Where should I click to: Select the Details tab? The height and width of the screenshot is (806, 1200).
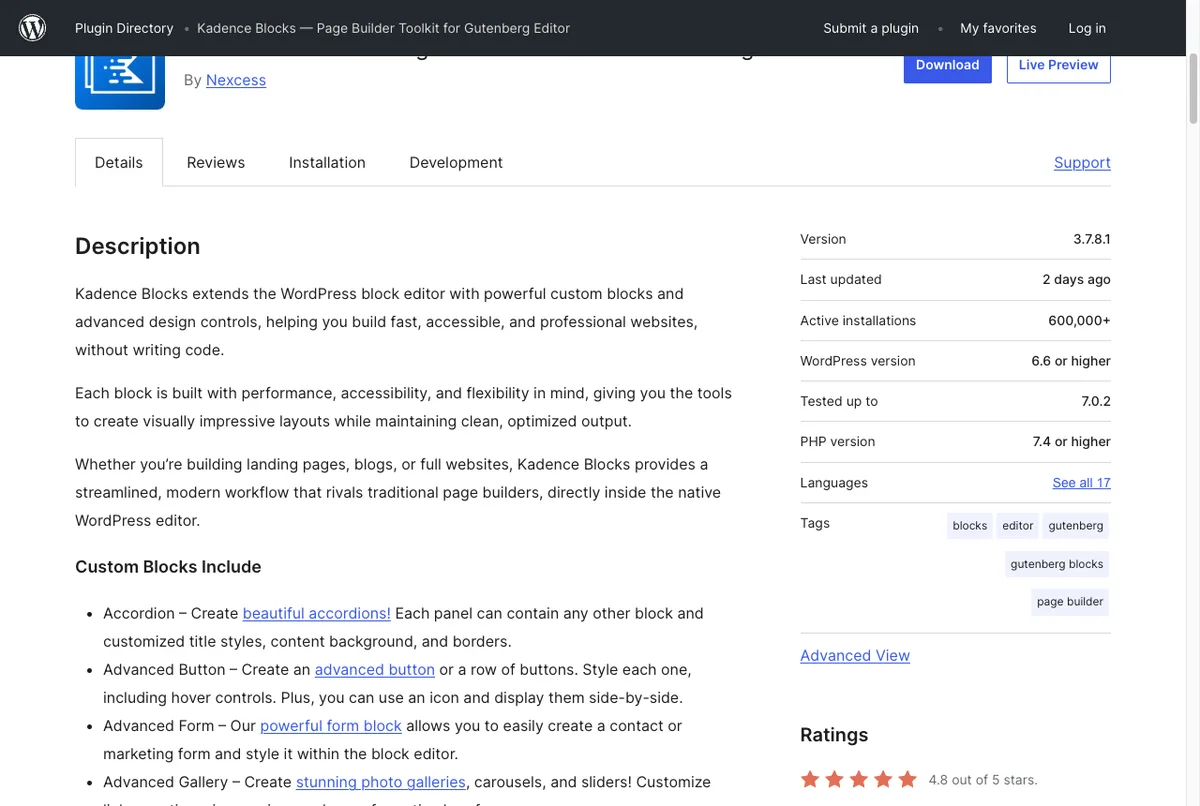click(119, 162)
